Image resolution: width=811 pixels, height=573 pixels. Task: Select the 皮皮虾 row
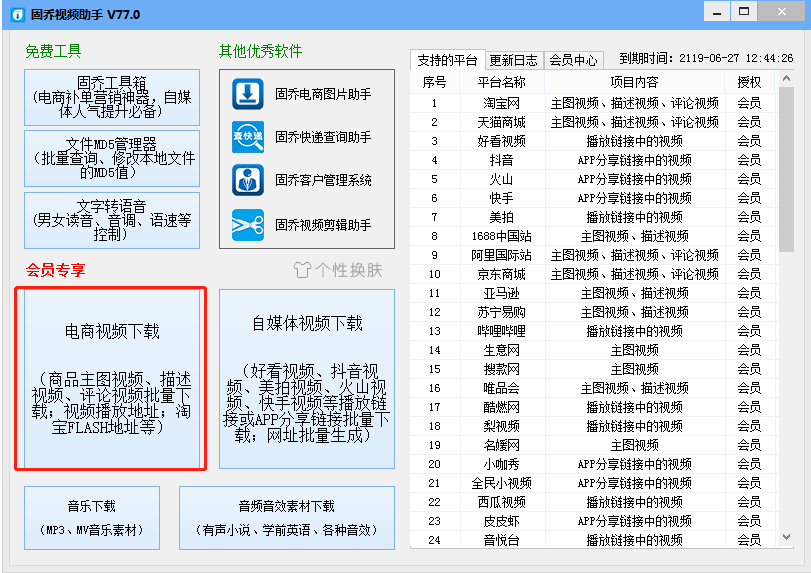[x=594, y=521]
